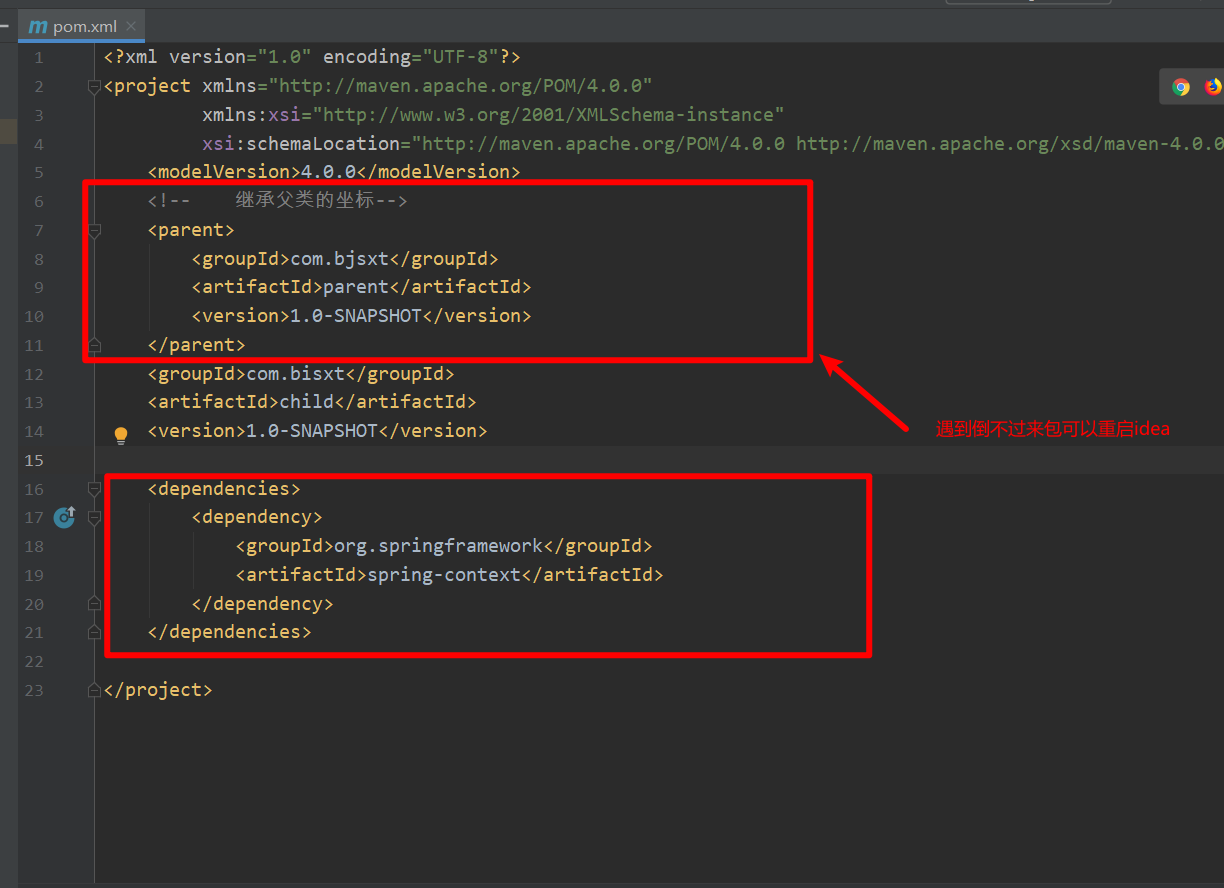This screenshot has width=1224, height=888.
Task: Click the opening <dependencies> tag text
Action: click(x=224, y=489)
